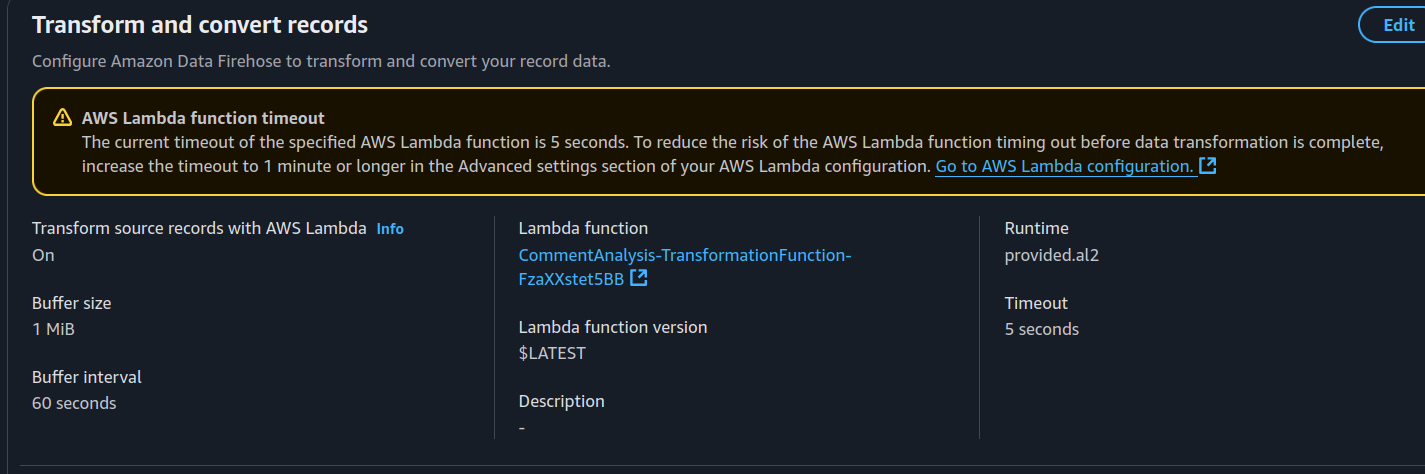Image resolution: width=1425 pixels, height=474 pixels.
Task: Click the Lambda function field label
Action: [x=583, y=228]
